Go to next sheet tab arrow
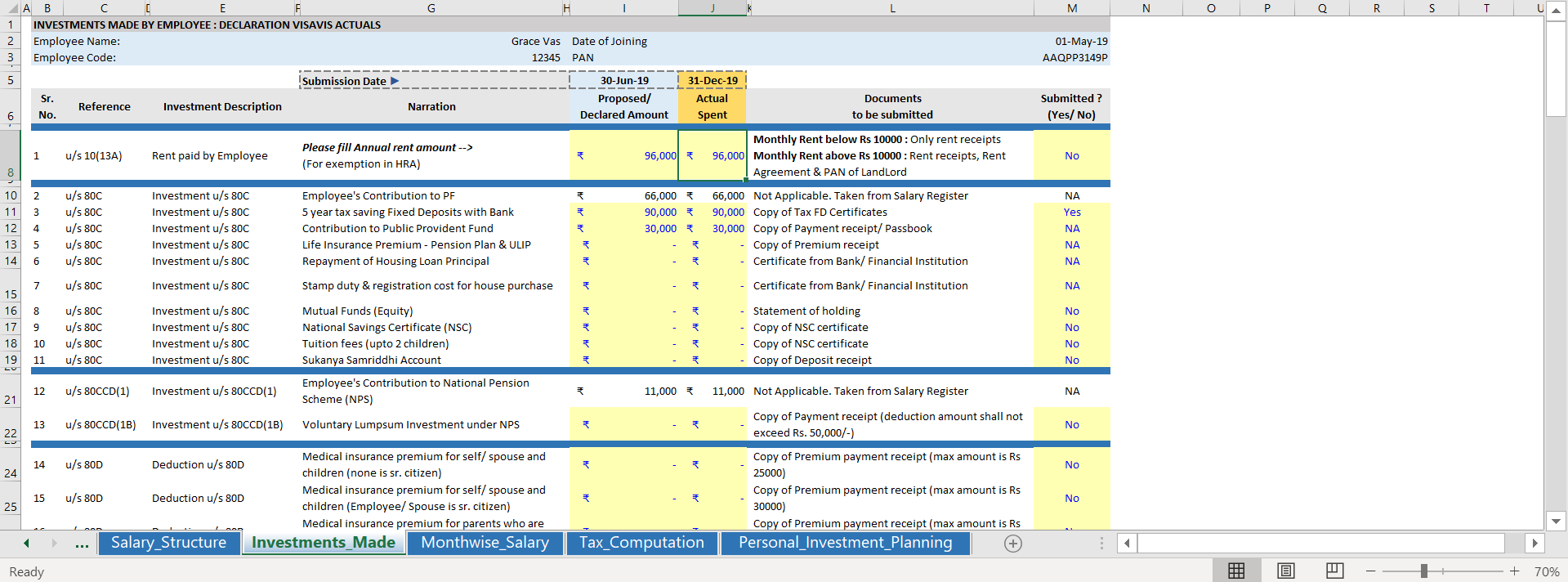1568x582 pixels. tap(54, 544)
